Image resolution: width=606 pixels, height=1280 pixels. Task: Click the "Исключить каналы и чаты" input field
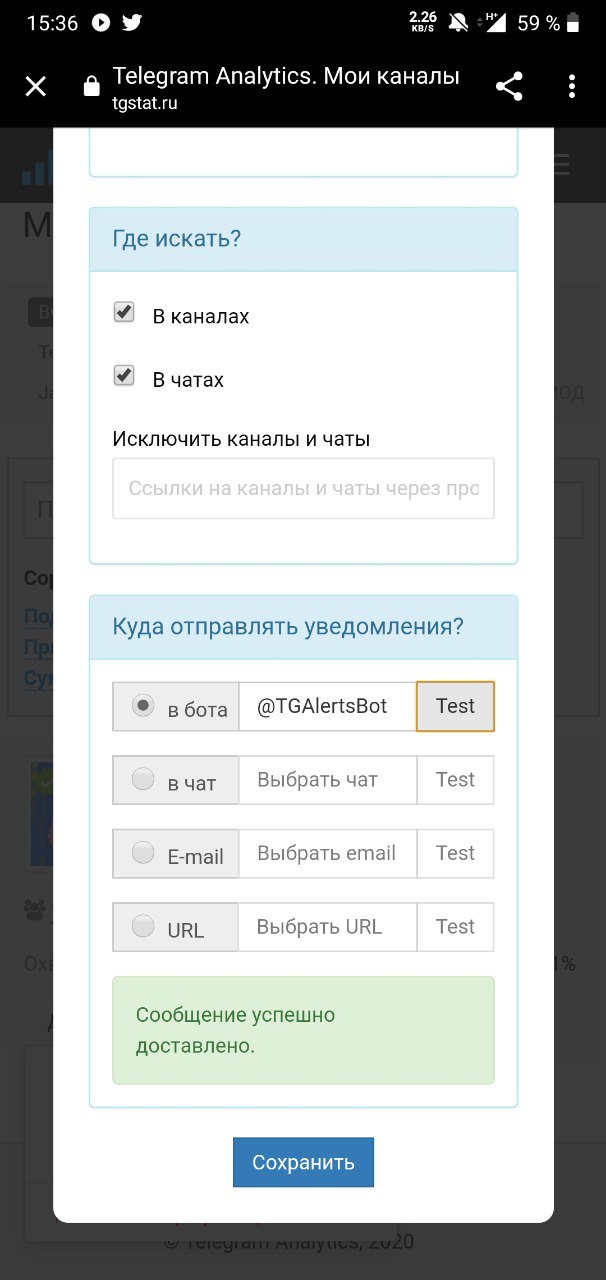pos(303,488)
